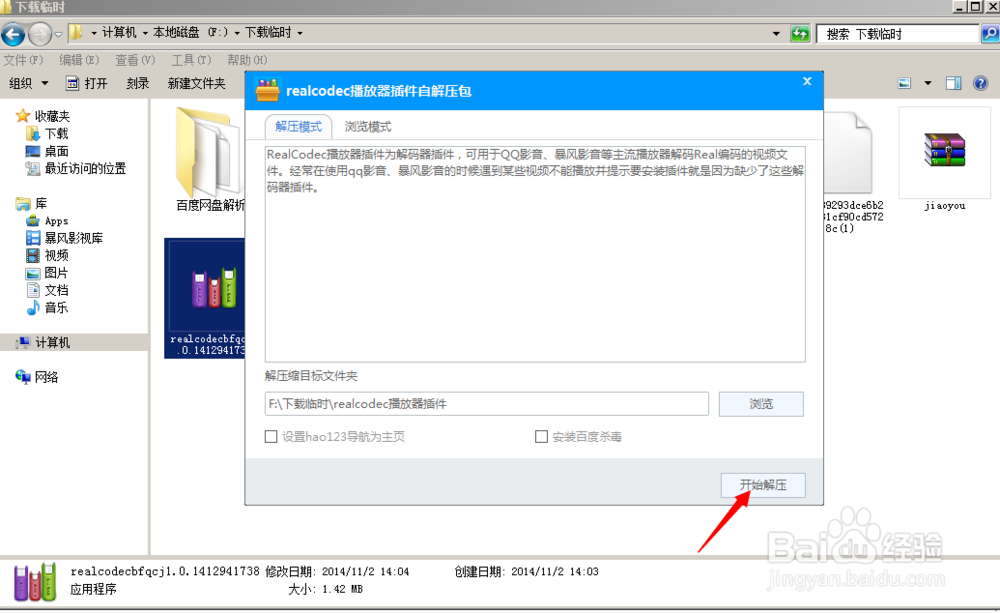Click the blue help question-mark icon
Viewport: 1000px width, 613px height.
981,82
